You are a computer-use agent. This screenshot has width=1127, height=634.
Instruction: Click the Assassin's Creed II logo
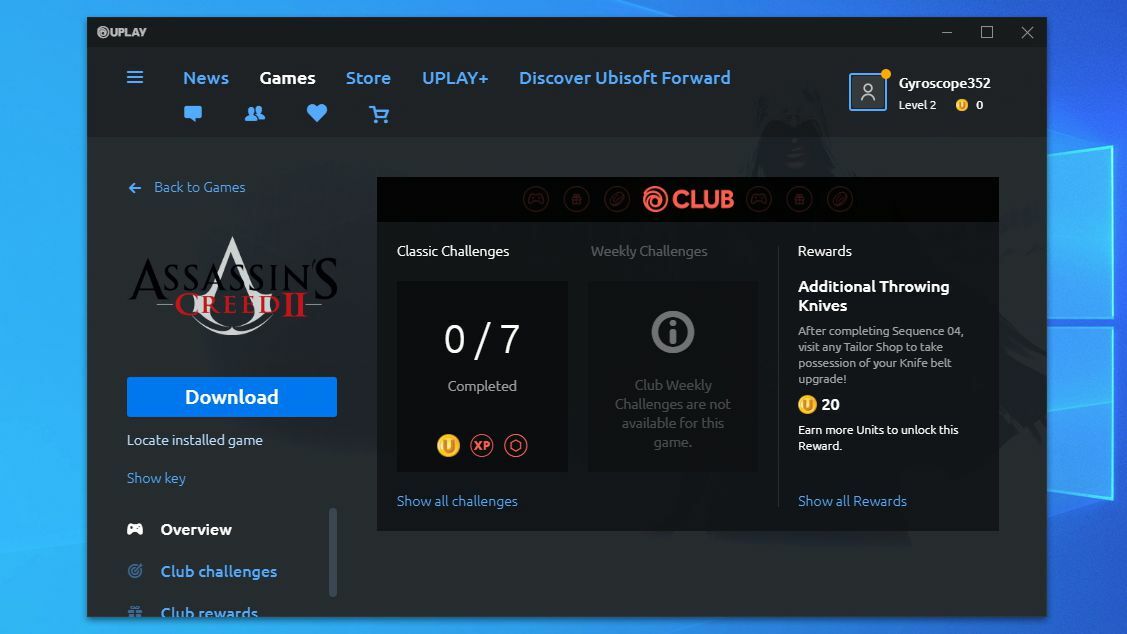[232, 285]
